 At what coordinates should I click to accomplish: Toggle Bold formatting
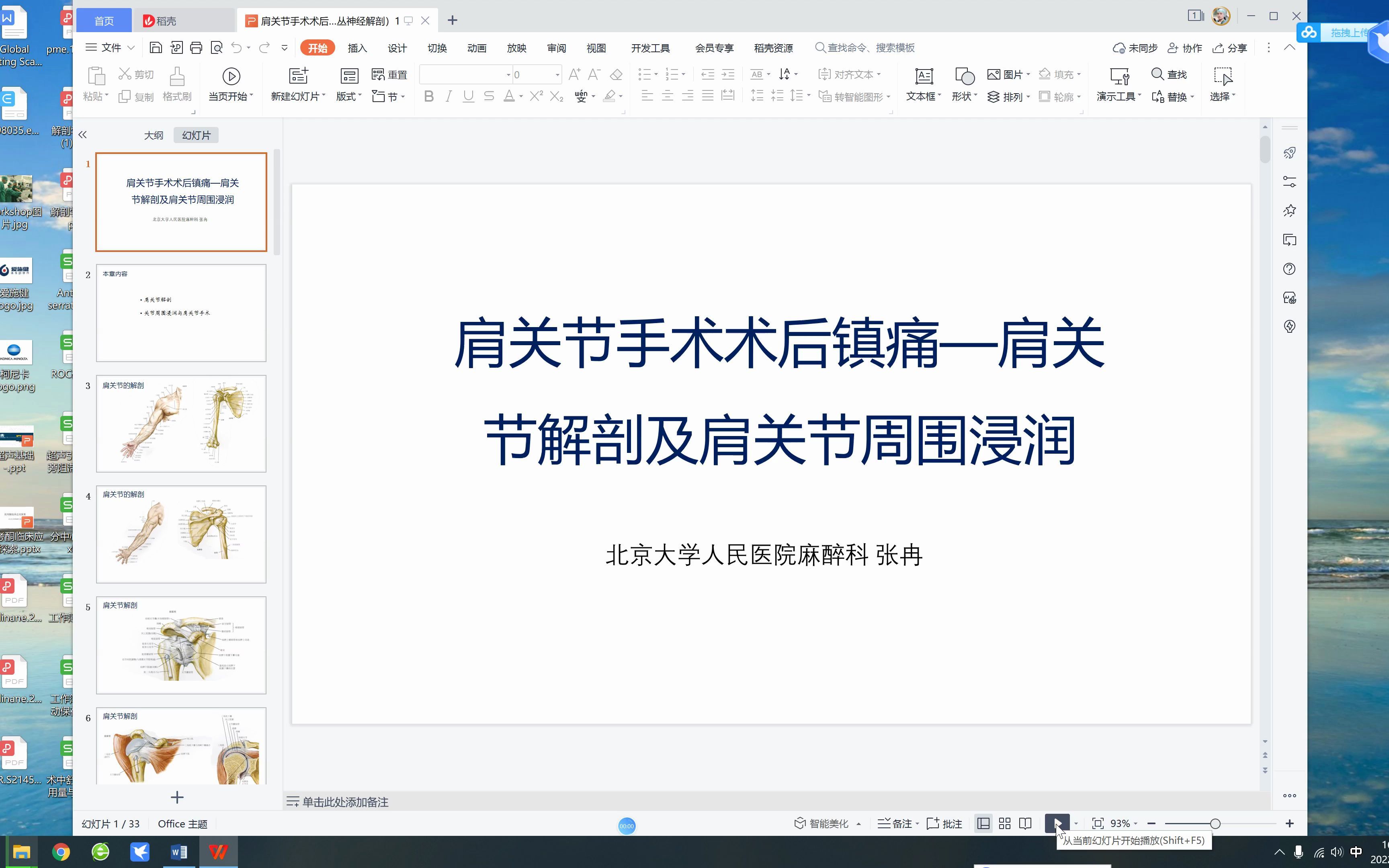(429, 96)
